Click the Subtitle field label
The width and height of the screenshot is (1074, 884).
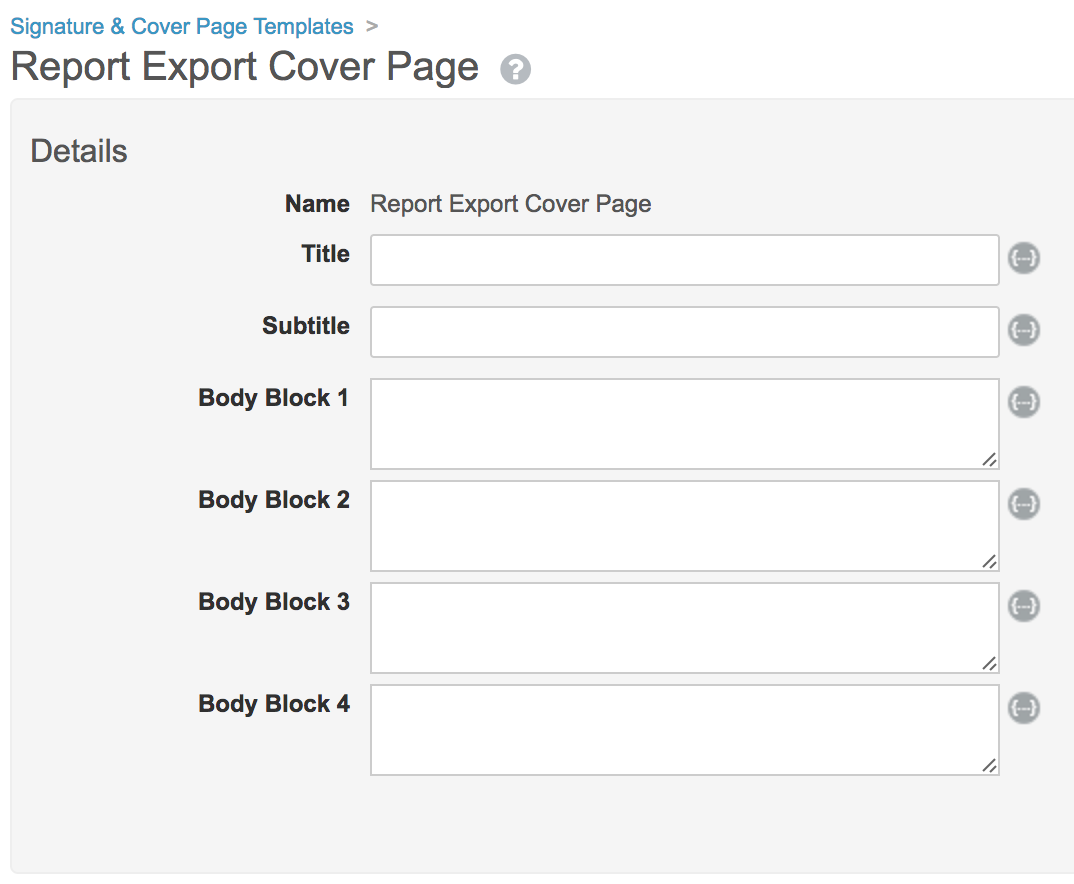(x=306, y=326)
